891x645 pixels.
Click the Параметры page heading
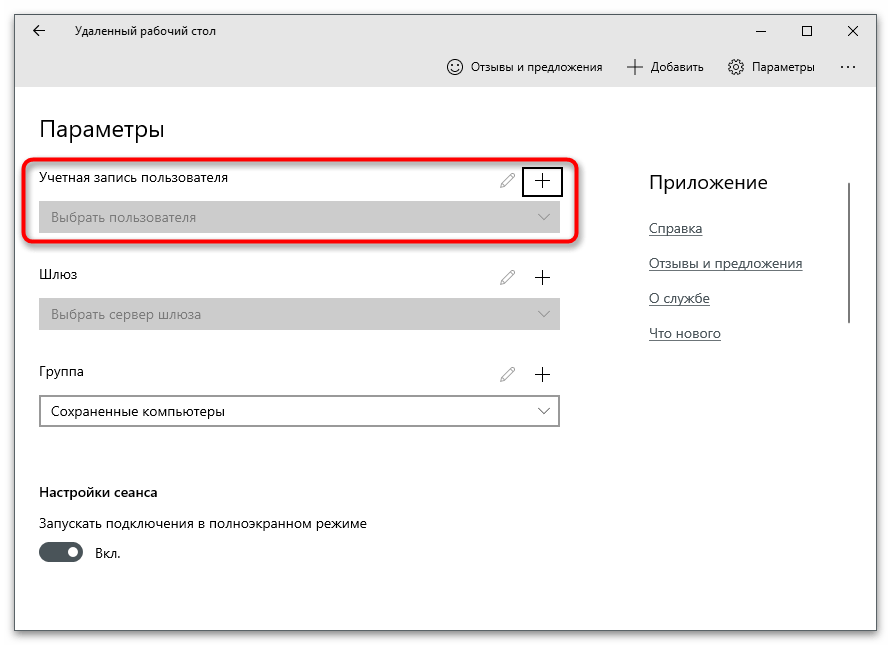click(102, 130)
